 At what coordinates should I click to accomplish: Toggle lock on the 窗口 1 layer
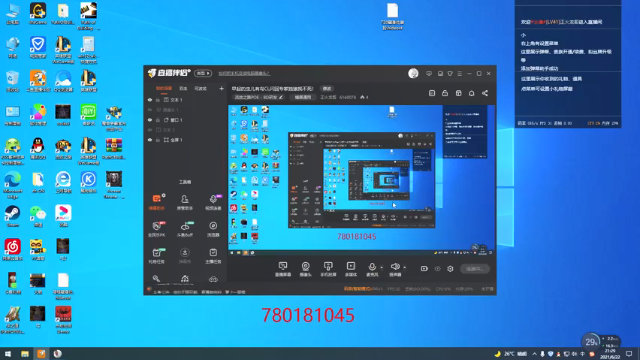tap(158, 120)
